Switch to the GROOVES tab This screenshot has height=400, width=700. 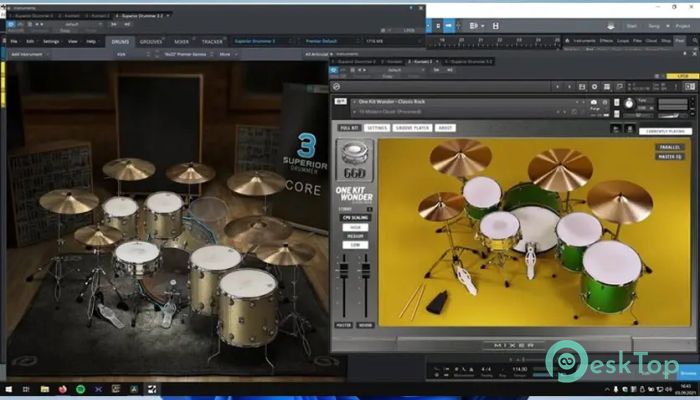[x=151, y=42]
